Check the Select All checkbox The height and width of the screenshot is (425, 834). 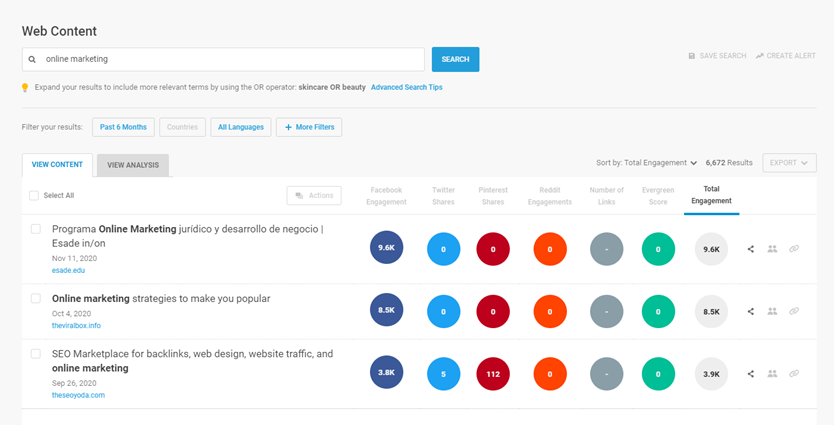point(34,196)
